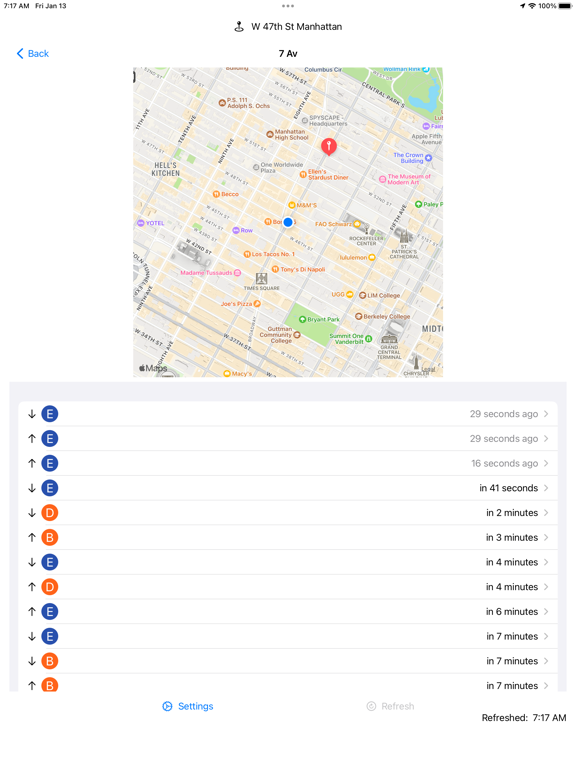The width and height of the screenshot is (576, 768).
Task: Tap the Summit One Vanderbilt marker
Action: [x=368, y=338]
